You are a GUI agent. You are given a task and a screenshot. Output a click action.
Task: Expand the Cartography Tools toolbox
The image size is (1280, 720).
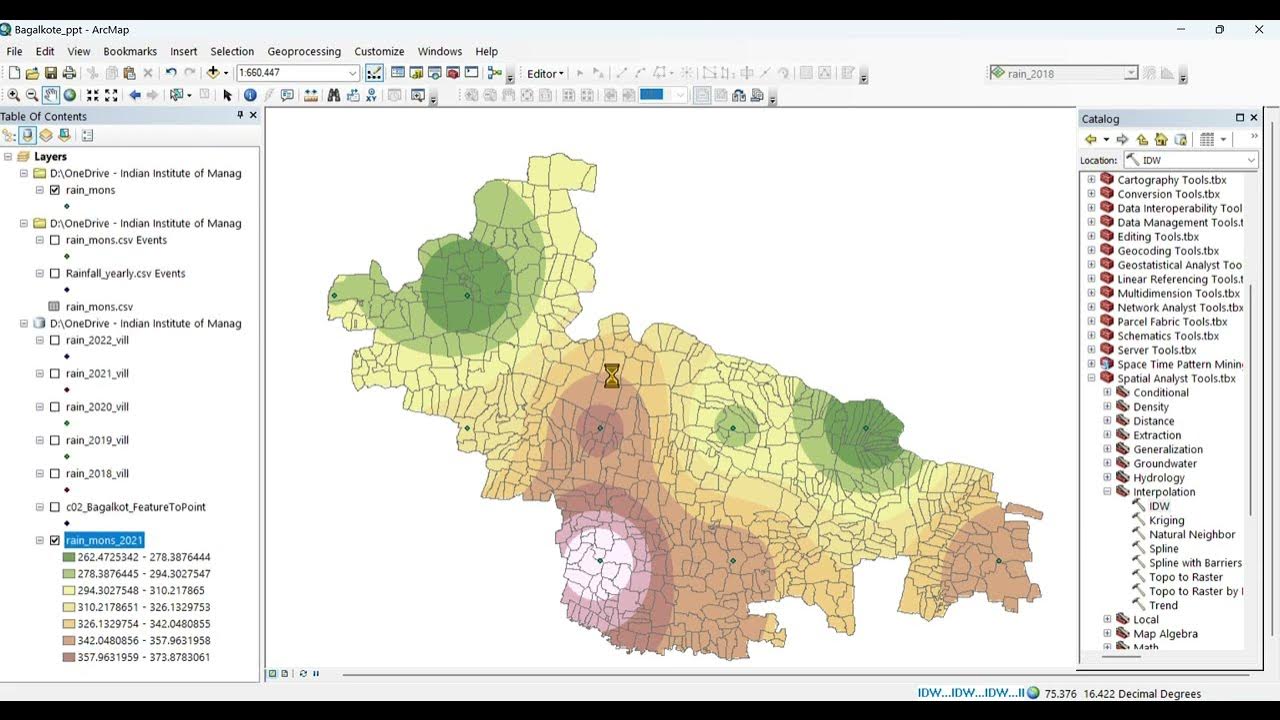(1092, 180)
